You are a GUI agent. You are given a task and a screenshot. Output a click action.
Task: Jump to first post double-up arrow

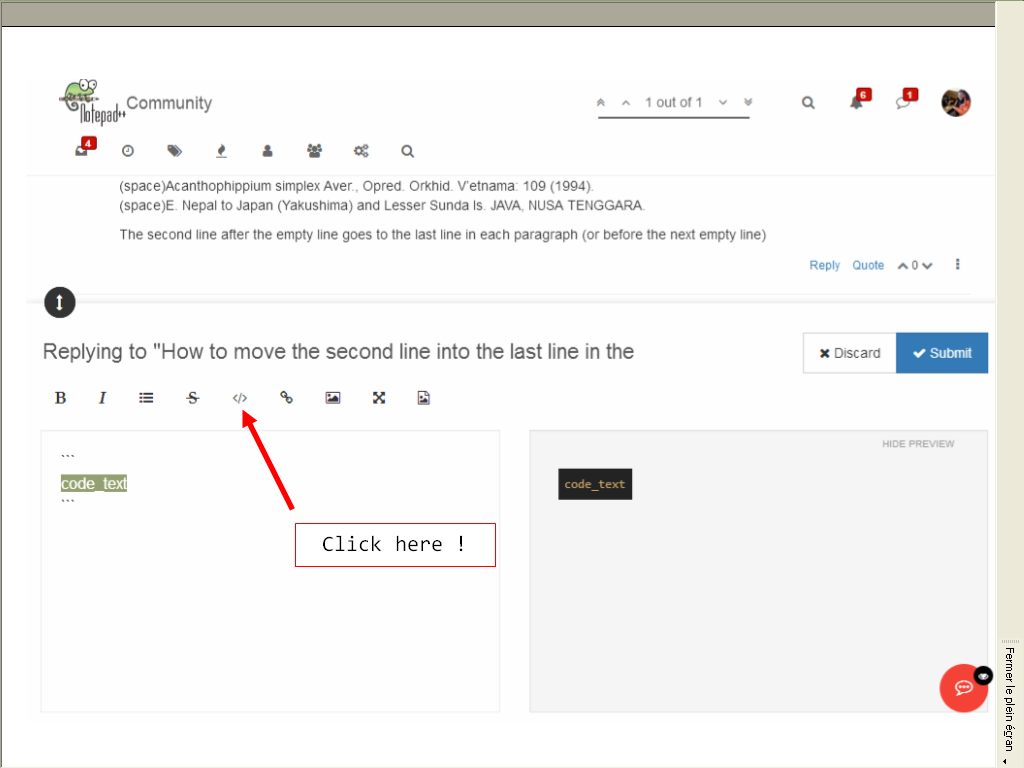pyautogui.click(x=601, y=103)
